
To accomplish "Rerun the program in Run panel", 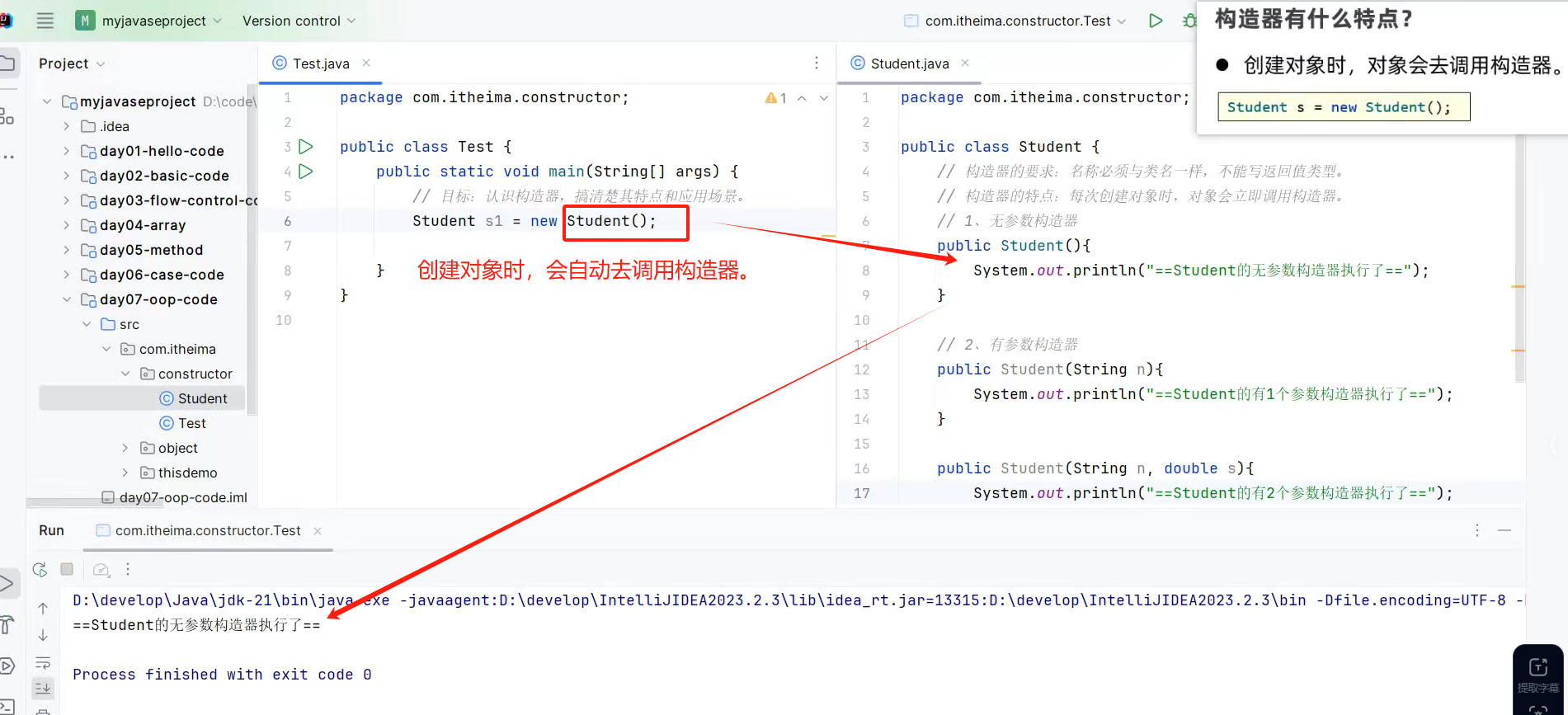I will click(40, 569).
